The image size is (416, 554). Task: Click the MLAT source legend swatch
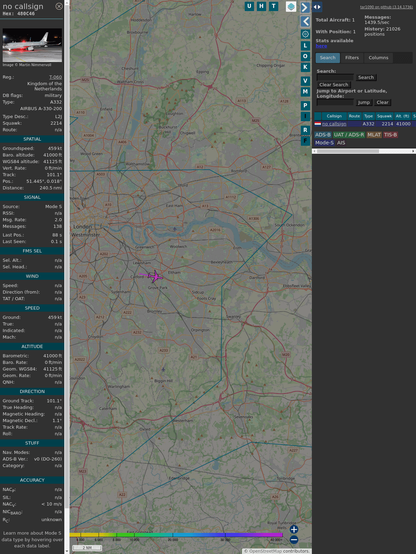(374, 135)
